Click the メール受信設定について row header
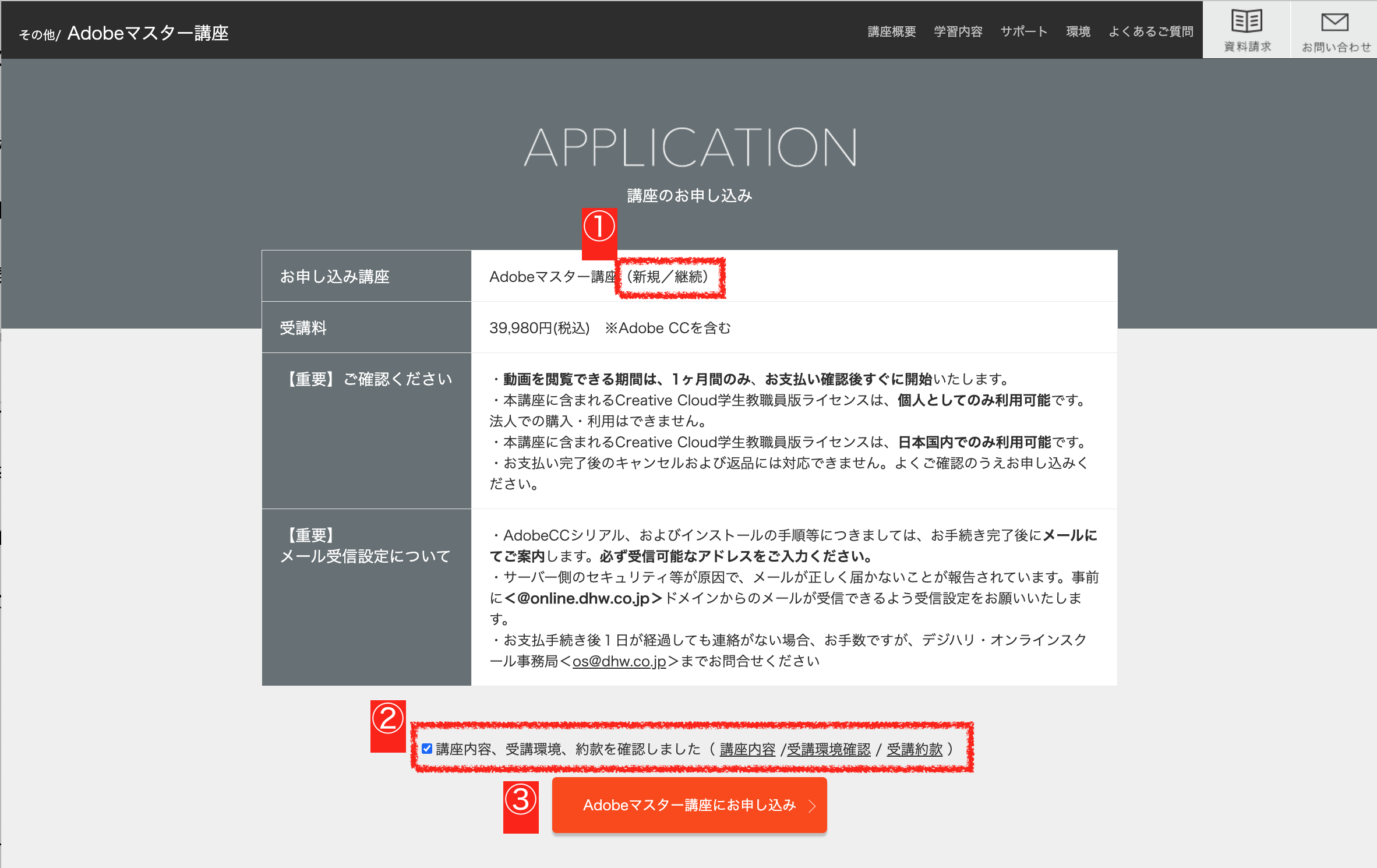Screen dimensions: 1377x868 [366, 597]
